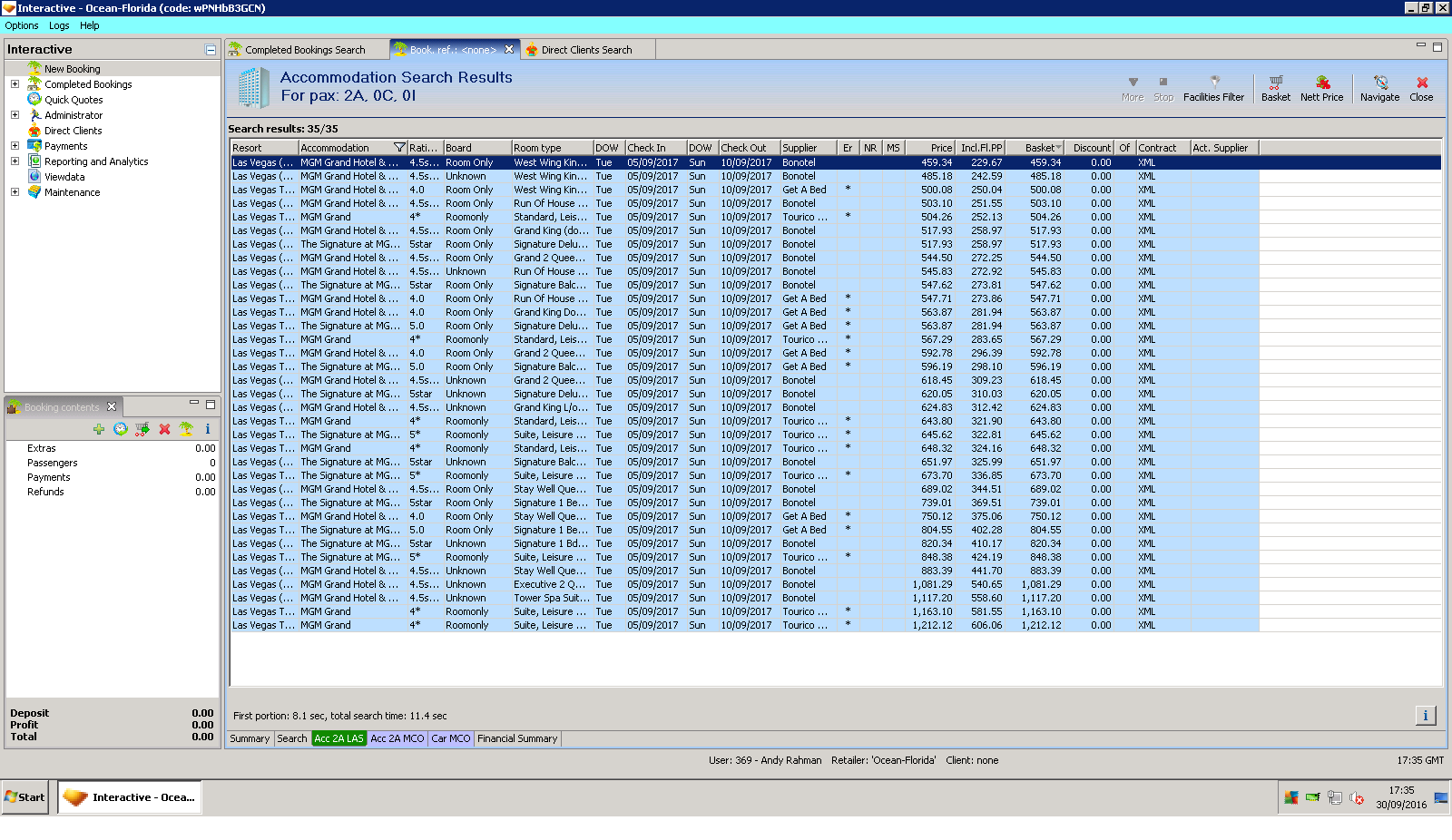Click the greyed More arrow button

coord(1133,88)
